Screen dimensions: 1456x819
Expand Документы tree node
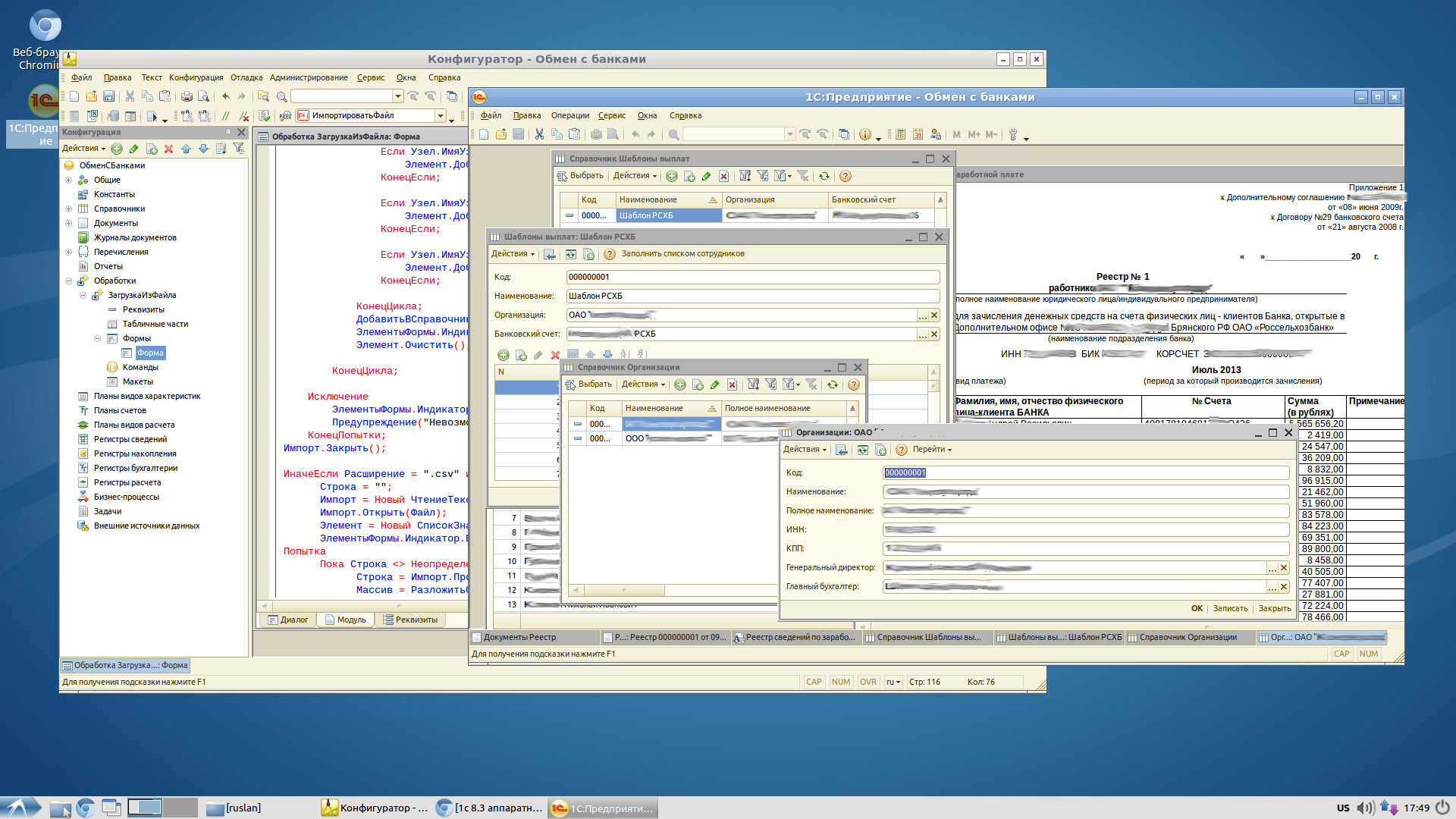[x=68, y=224]
